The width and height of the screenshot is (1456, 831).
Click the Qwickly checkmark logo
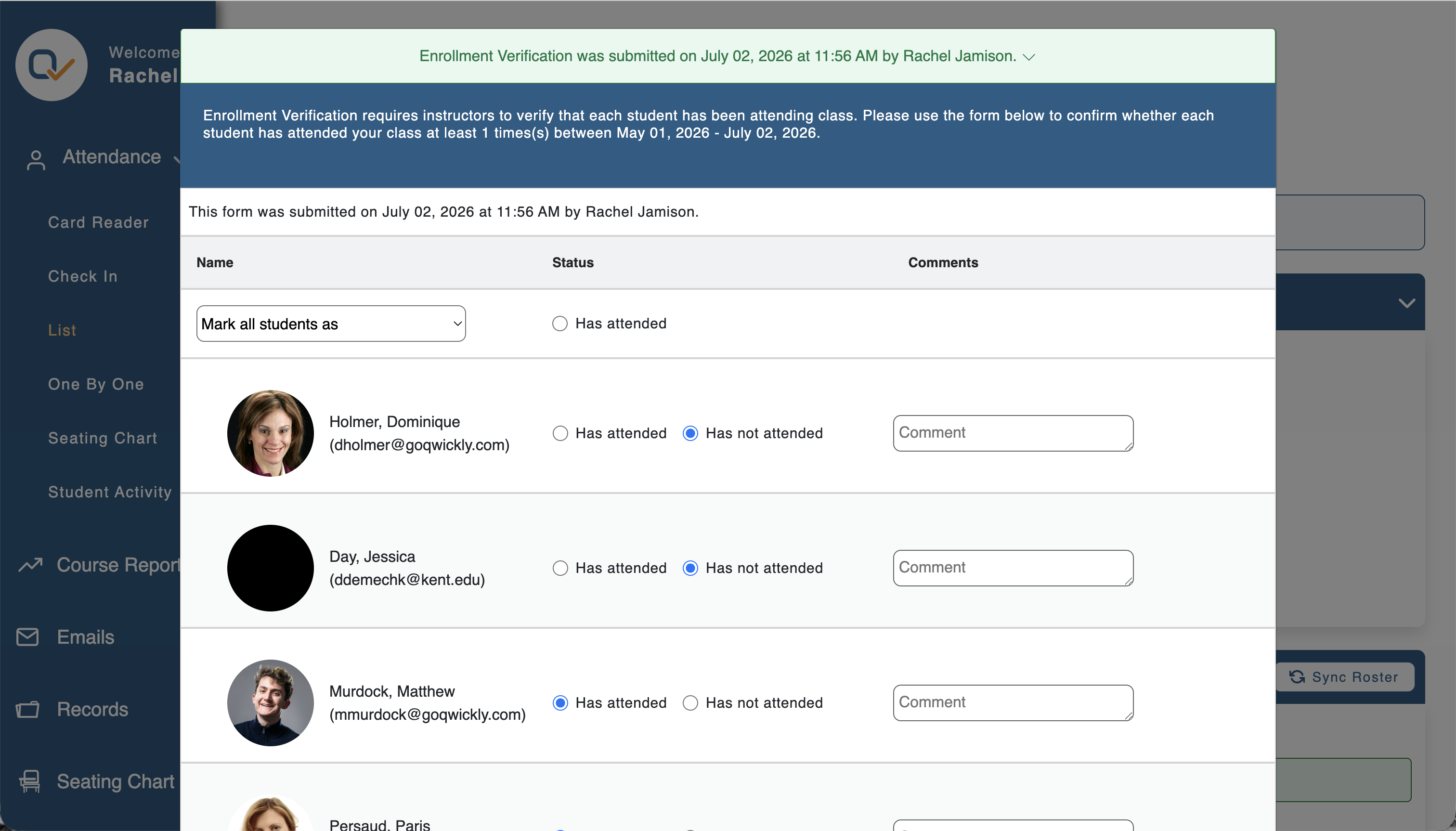[x=52, y=65]
